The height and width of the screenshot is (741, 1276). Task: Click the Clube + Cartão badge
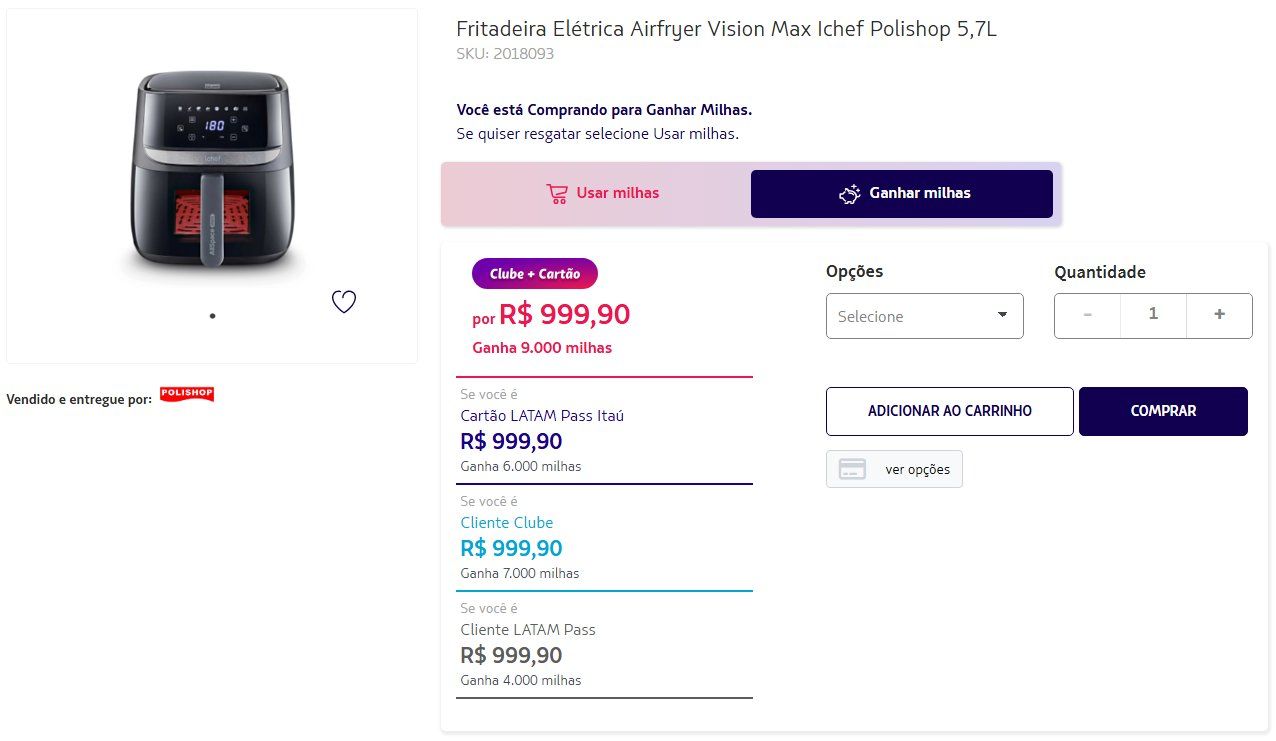pos(534,274)
